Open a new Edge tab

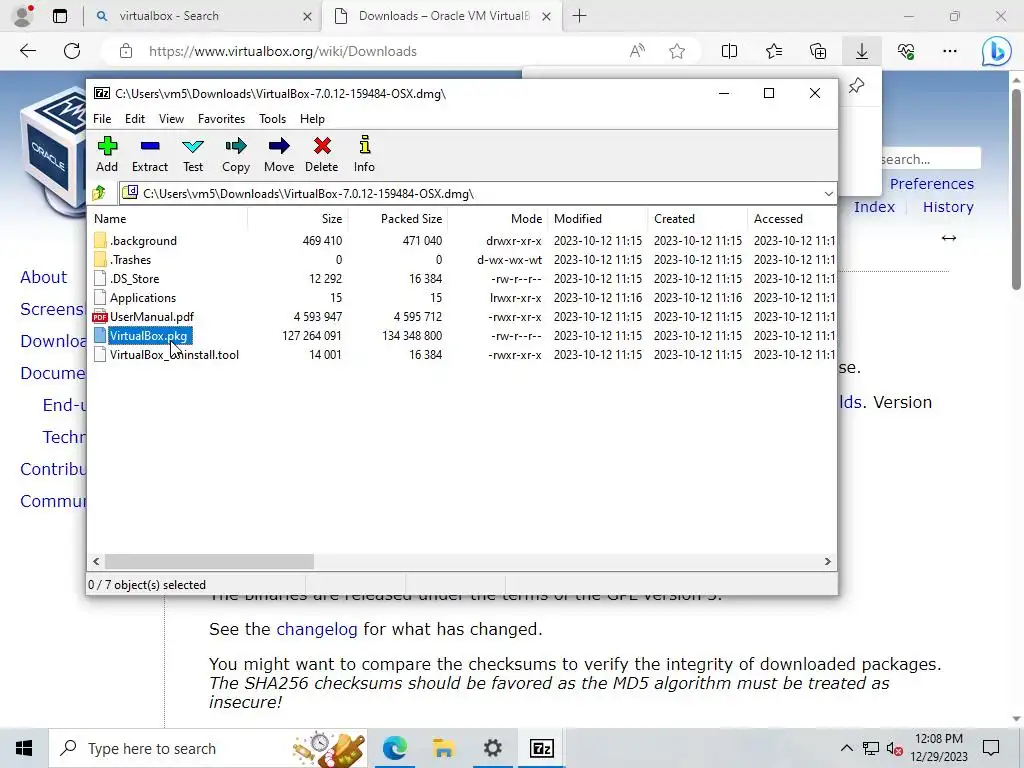pyautogui.click(x=579, y=16)
